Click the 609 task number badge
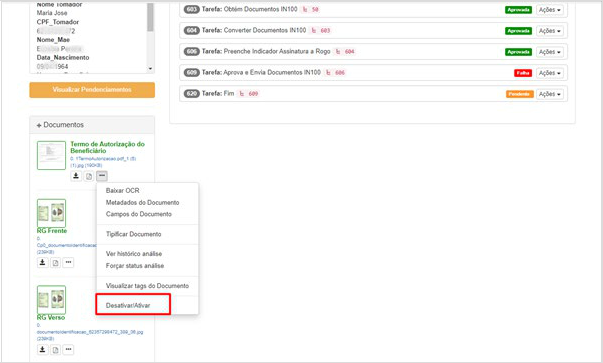This screenshot has height=363, width=603. (x=192, y=72)
